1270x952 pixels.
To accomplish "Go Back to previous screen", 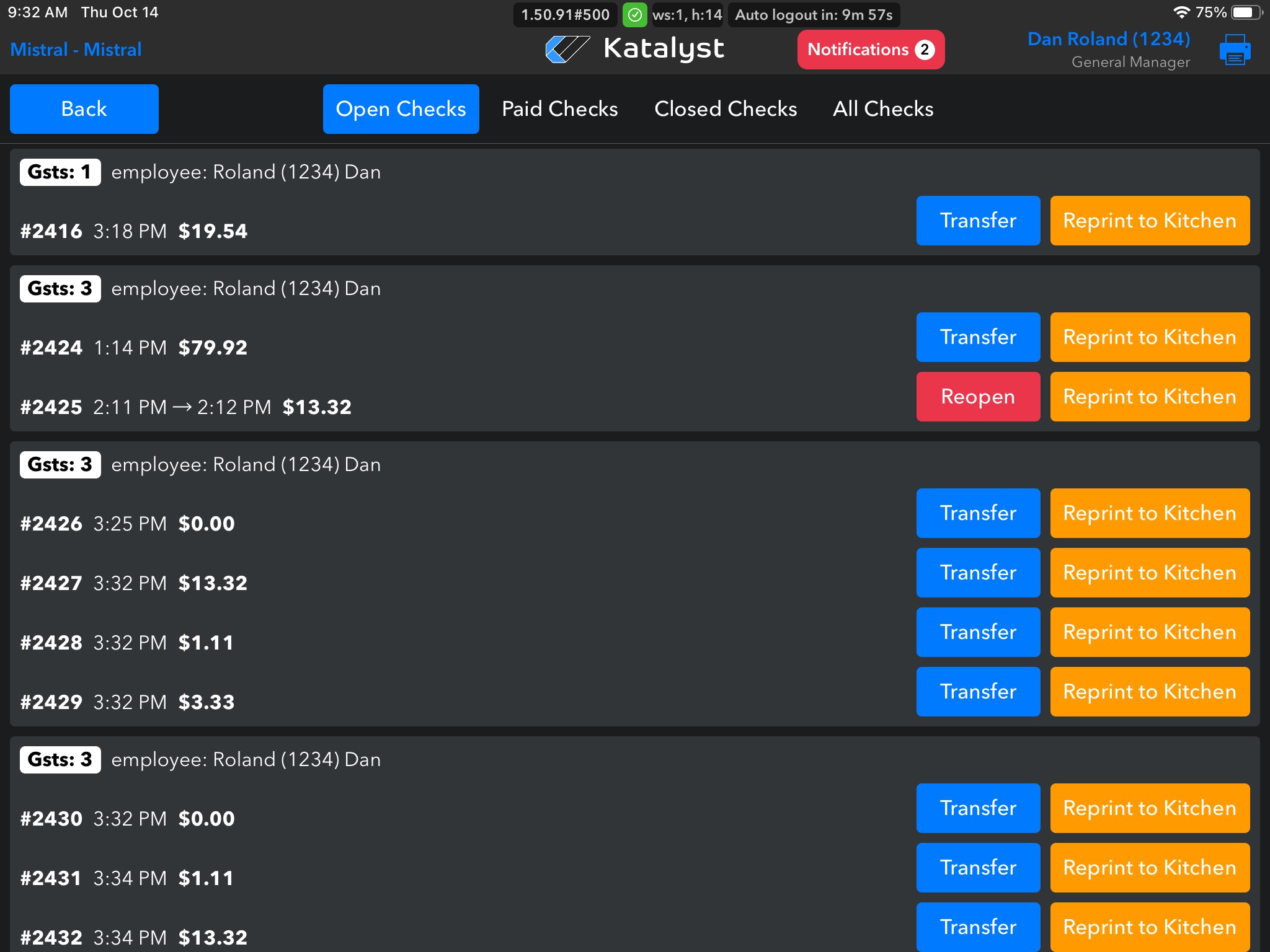I will pos(84,109).
